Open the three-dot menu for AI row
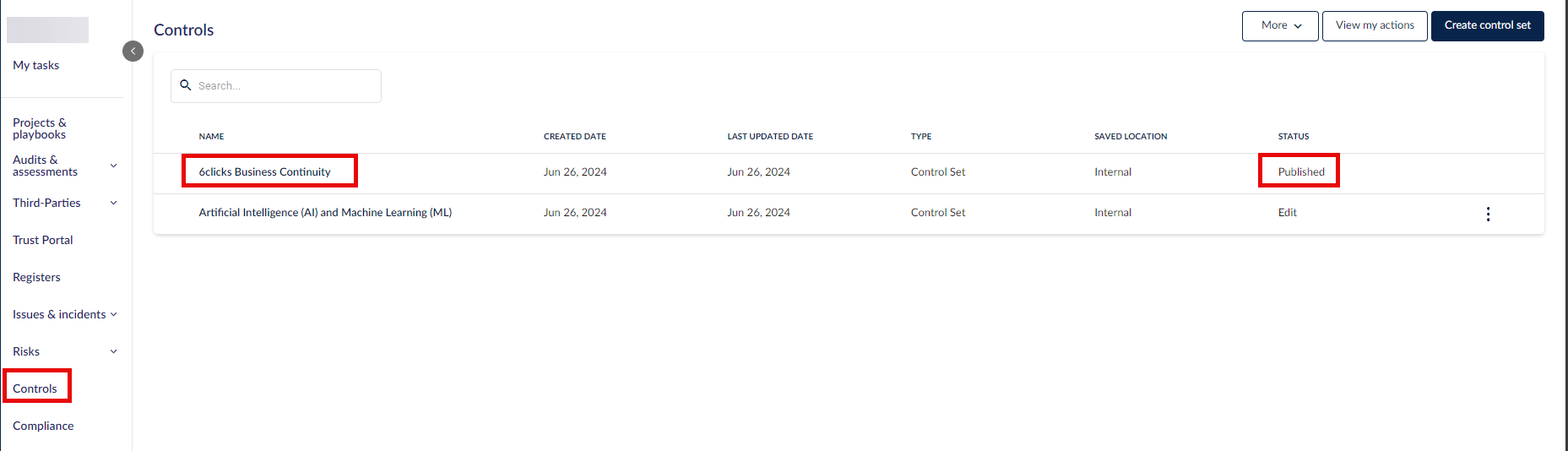Viewport: 1568px width, 451px height. tap(1488, 214)
